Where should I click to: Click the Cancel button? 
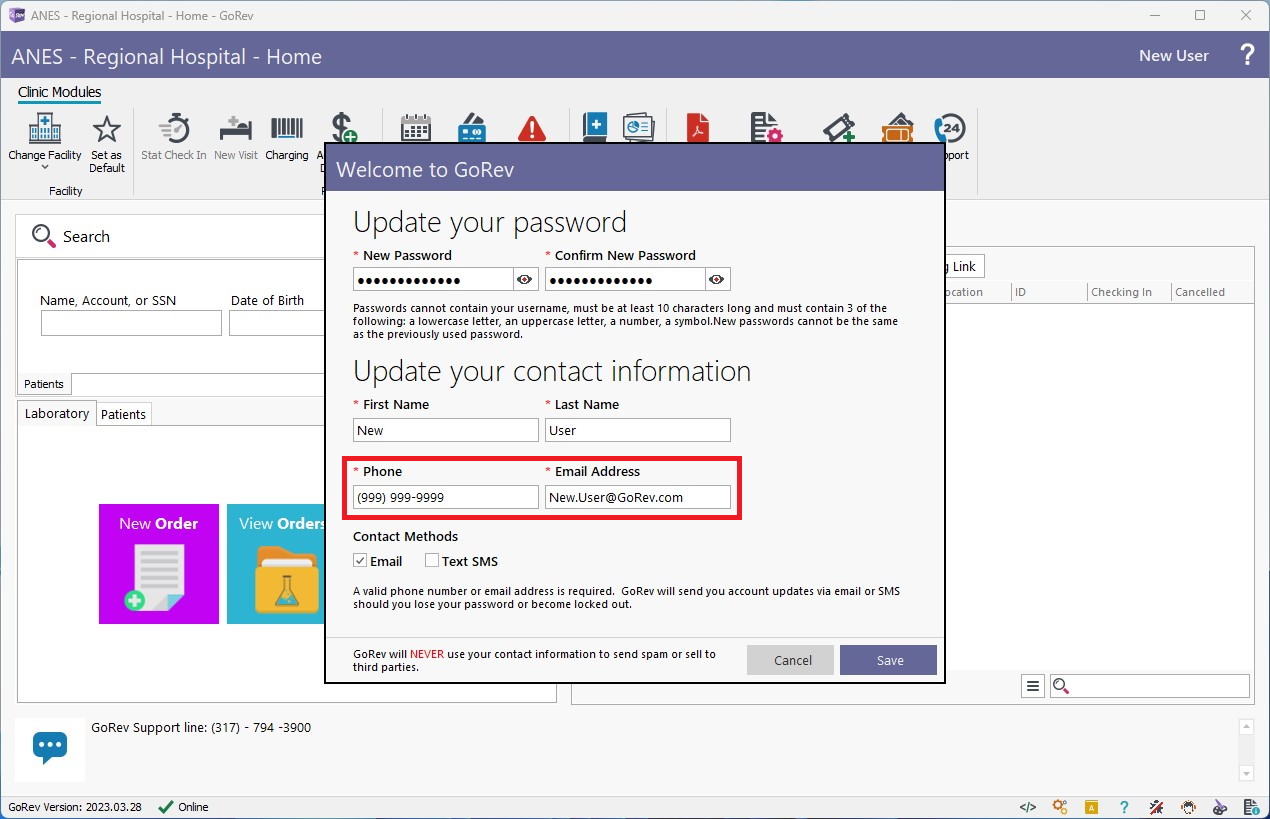(x=793, y=660)
